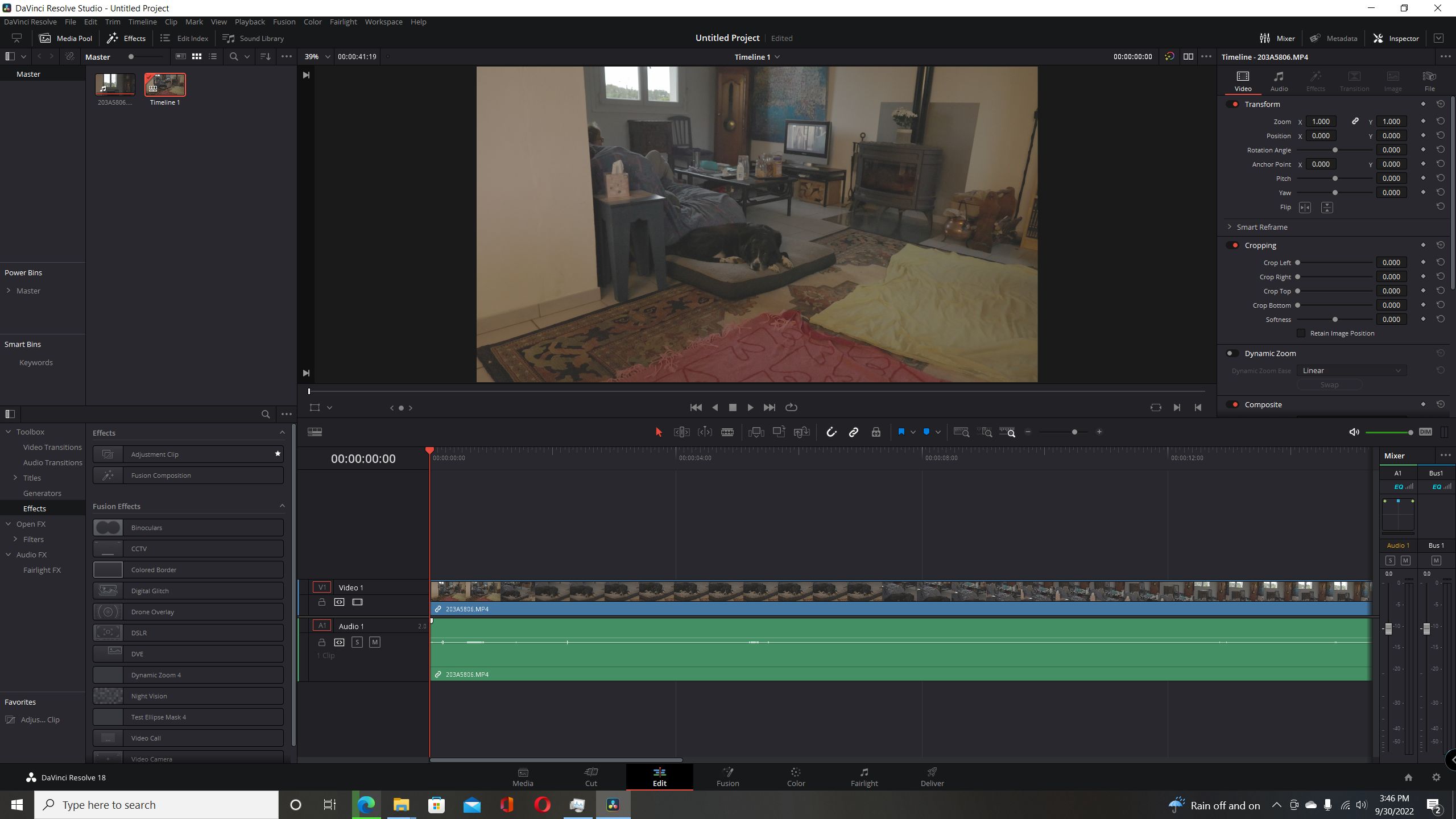Click Full Extent Zoom icon

pos(962,432)
